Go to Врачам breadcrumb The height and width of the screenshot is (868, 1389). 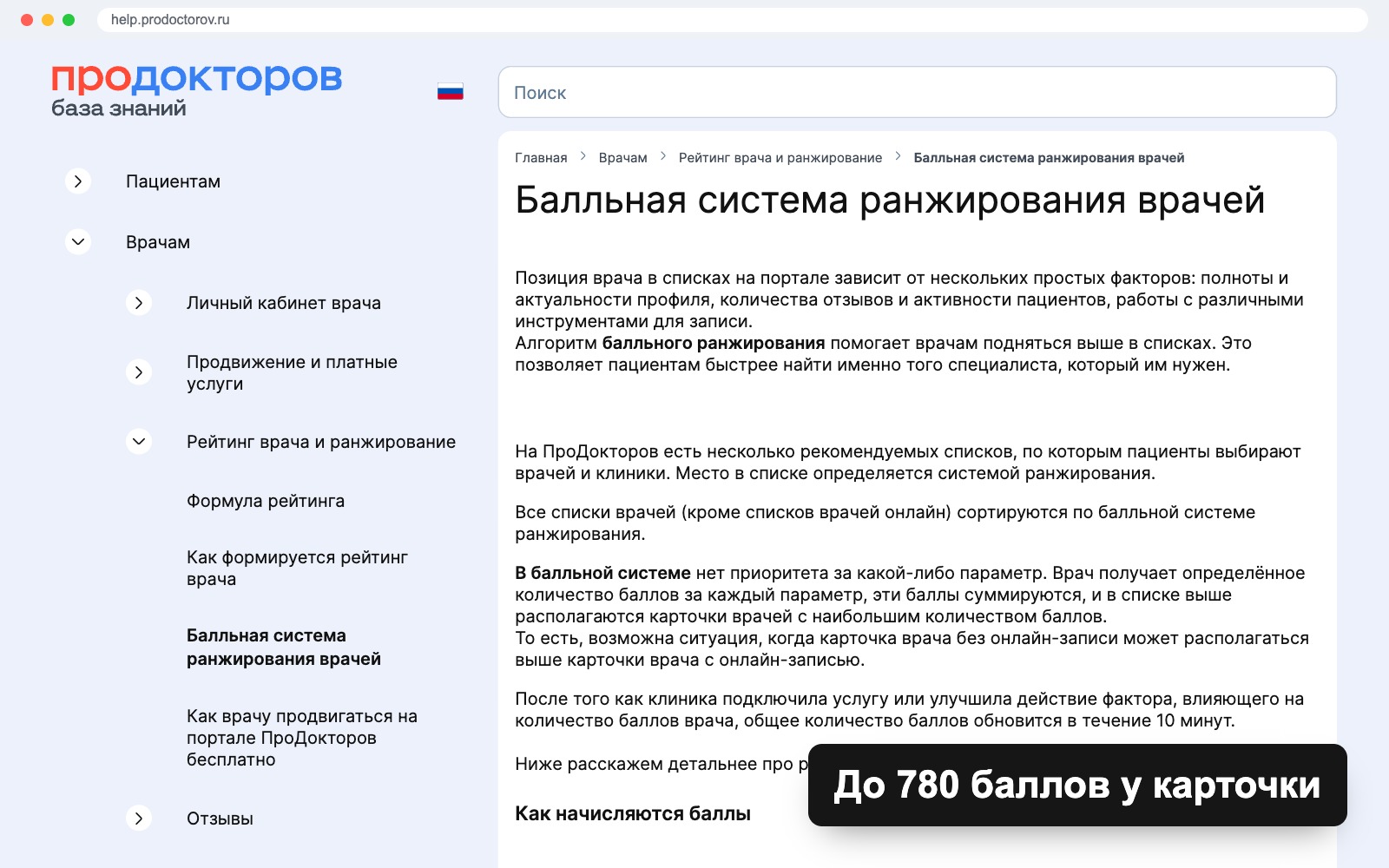tap(623, 158)
